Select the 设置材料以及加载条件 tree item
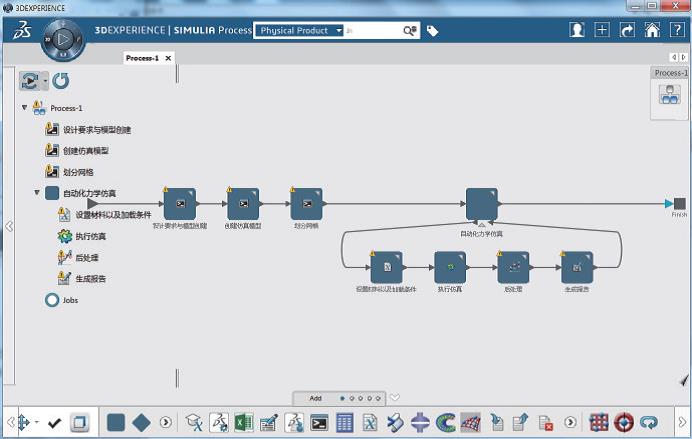692x439 pixels. tap(113, 215)
